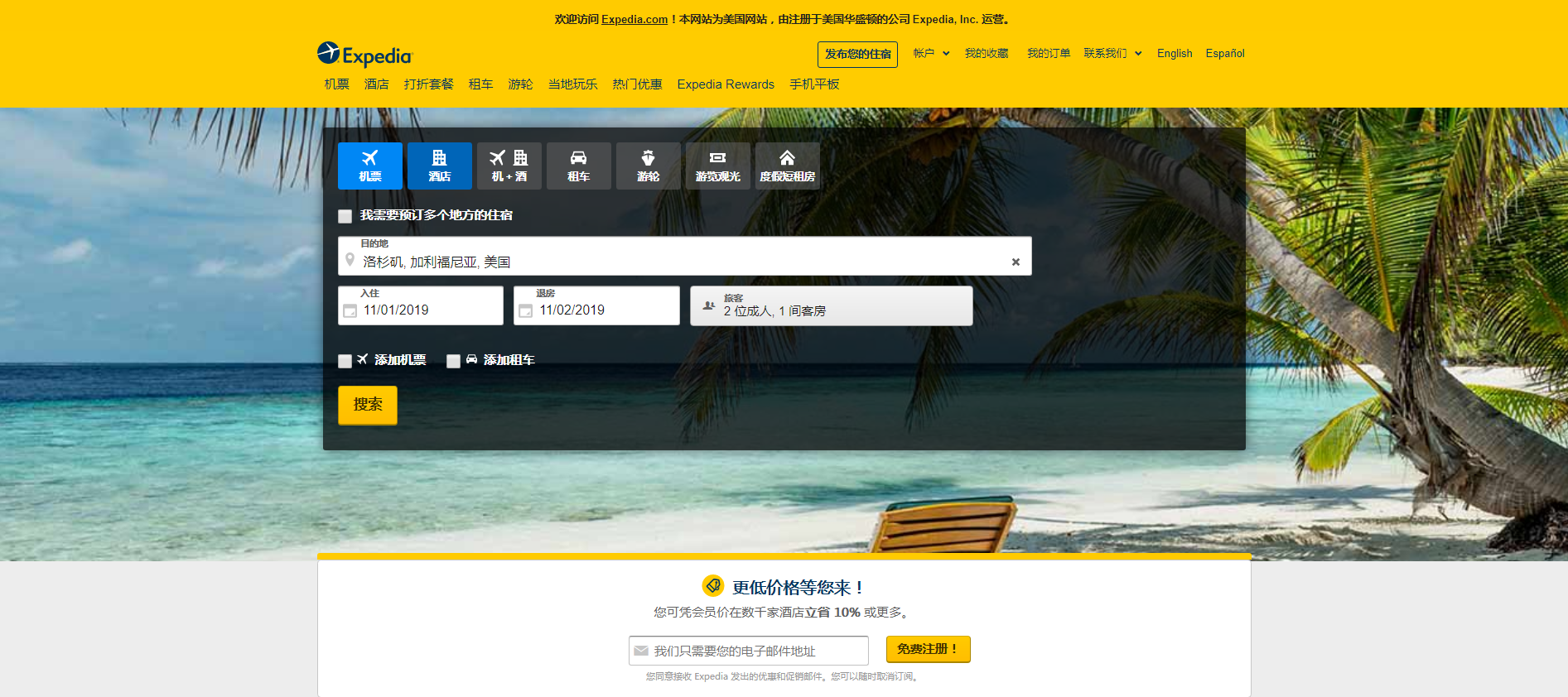This screenshot has width=1568, height=697.
Task: Select the 游览观光 things to do tab
Action: (x=718, y=166)
